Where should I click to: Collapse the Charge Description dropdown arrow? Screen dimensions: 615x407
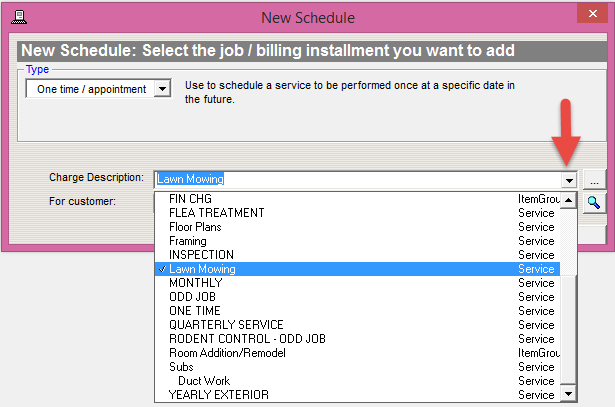tap(568, 180)
